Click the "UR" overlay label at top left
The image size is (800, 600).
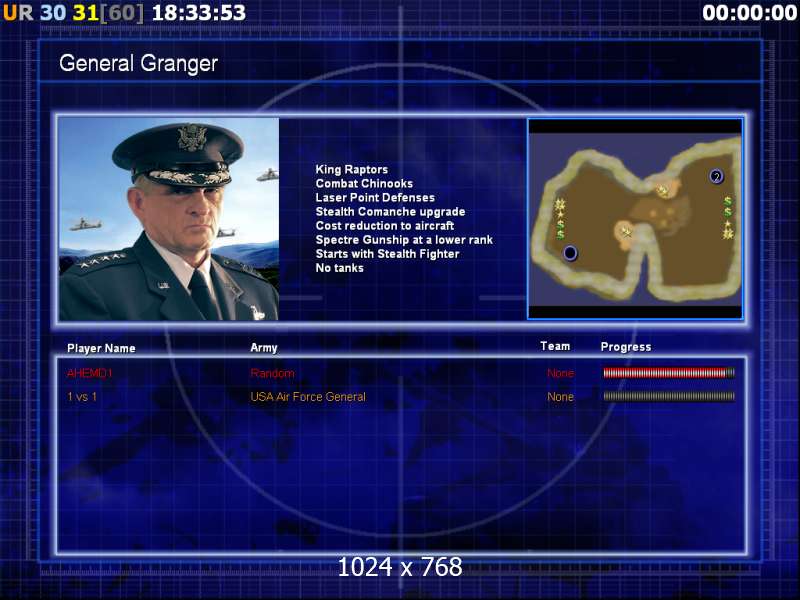18,13
